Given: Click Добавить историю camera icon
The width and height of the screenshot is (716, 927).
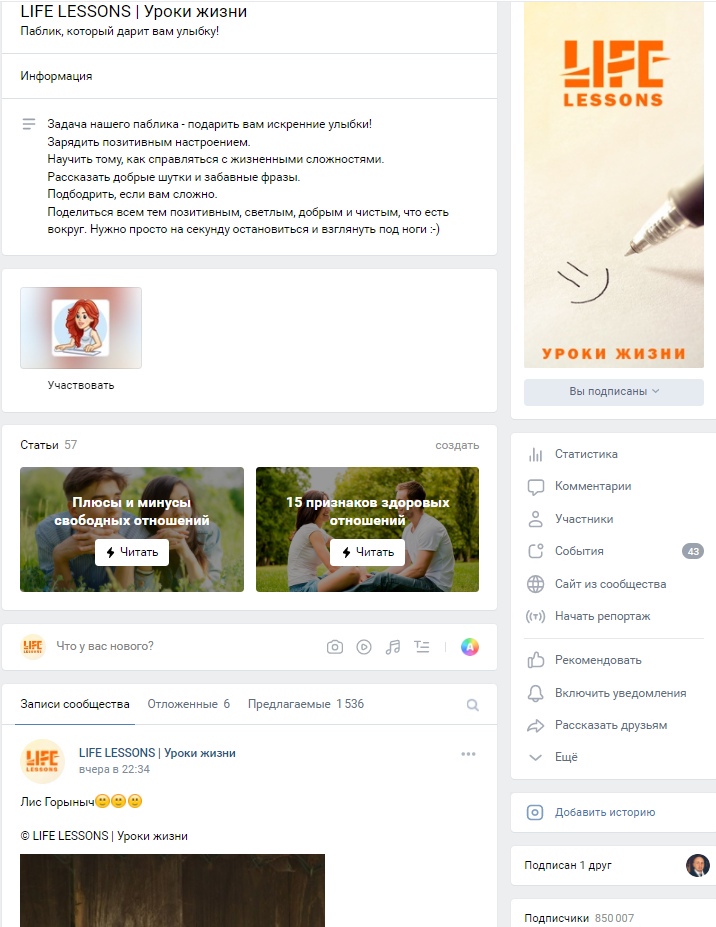Looking at the screenshot, I should point(535,812).
